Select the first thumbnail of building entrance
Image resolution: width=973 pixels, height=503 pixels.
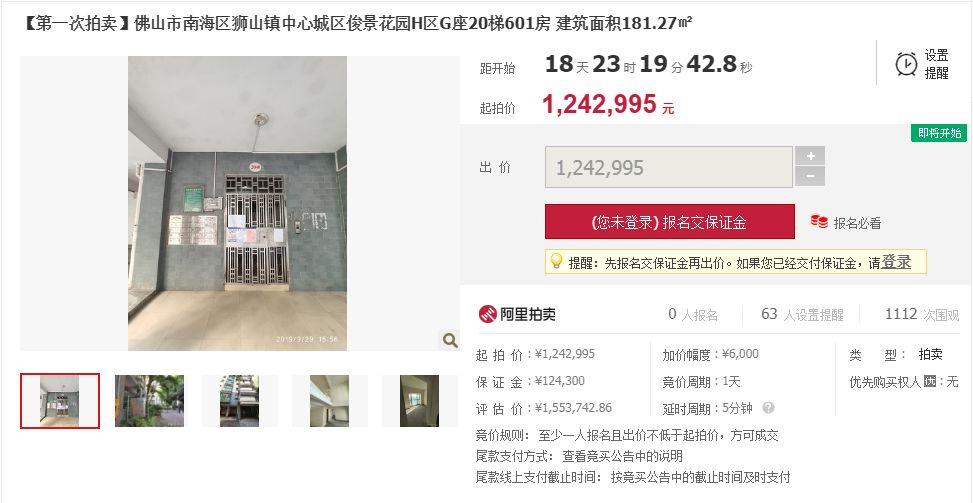coord(60,401)
